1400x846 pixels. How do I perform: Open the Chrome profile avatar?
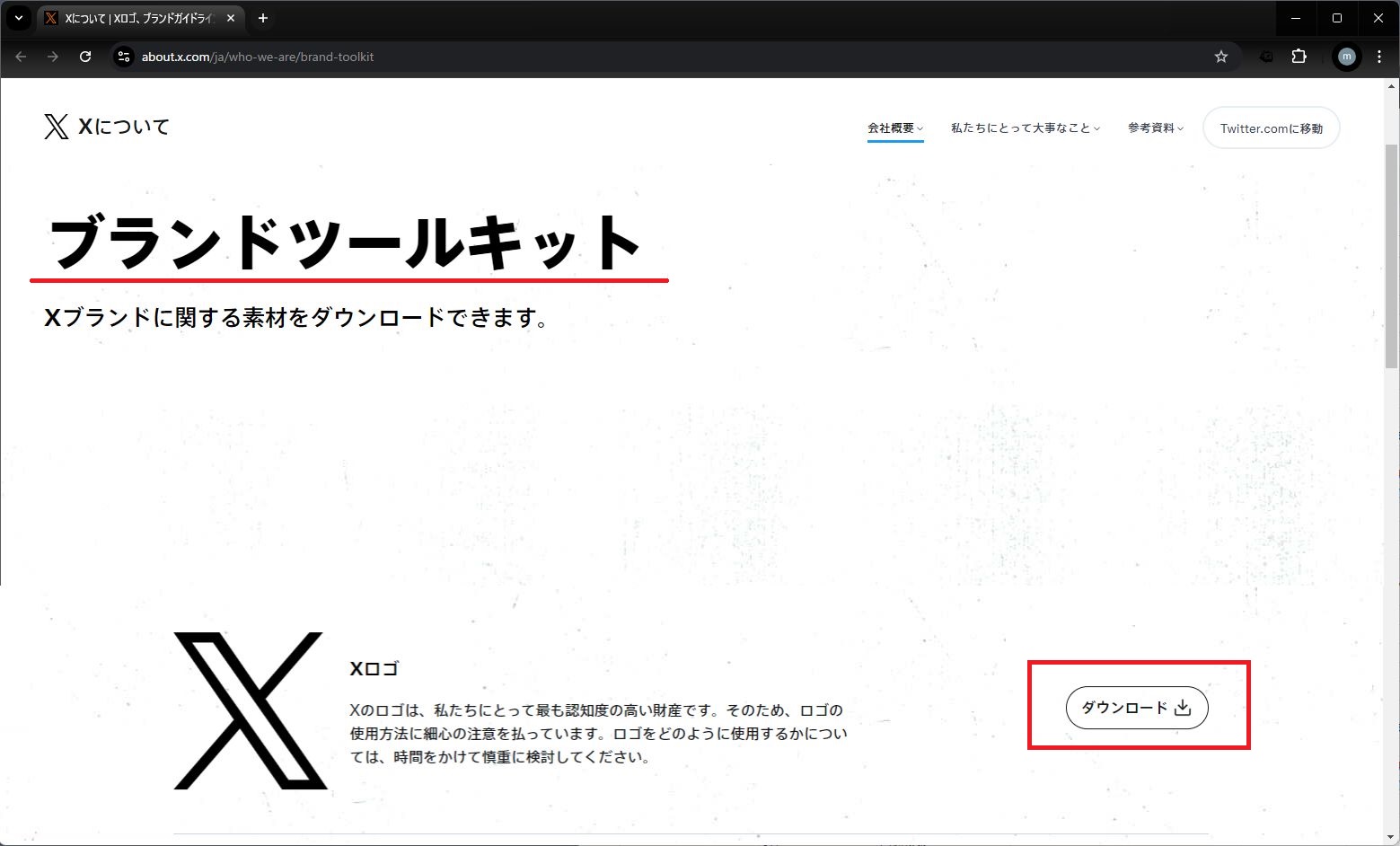click(1346, 57)
